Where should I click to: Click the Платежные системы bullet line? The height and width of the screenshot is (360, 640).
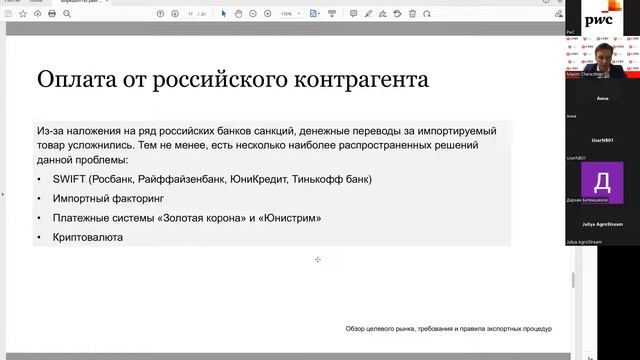tap(187, 218)
